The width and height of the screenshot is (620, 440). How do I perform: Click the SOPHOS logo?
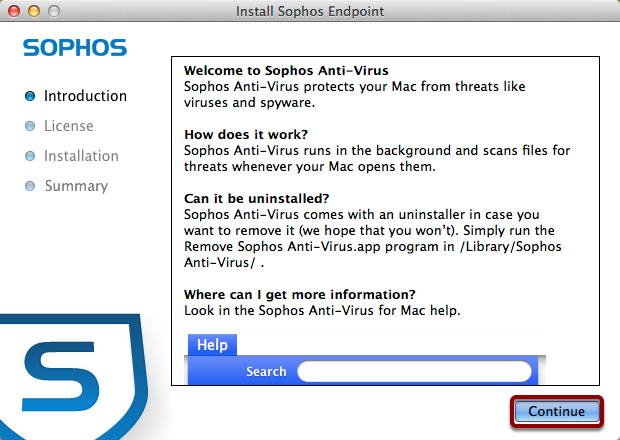[75, 48]
